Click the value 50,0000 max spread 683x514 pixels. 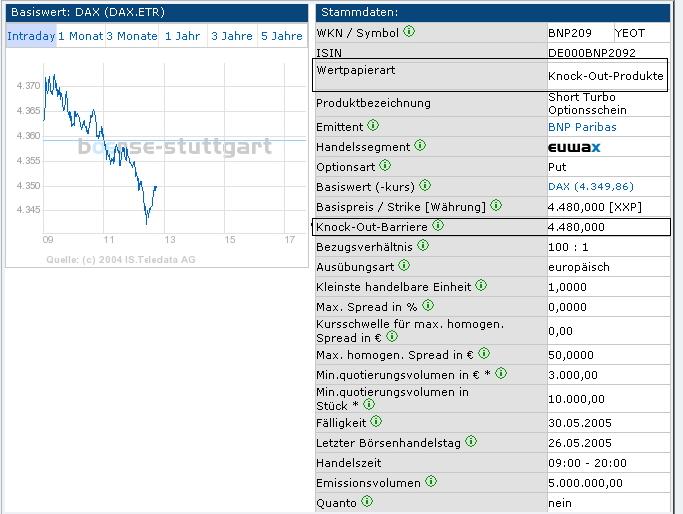tap(571, 355)
